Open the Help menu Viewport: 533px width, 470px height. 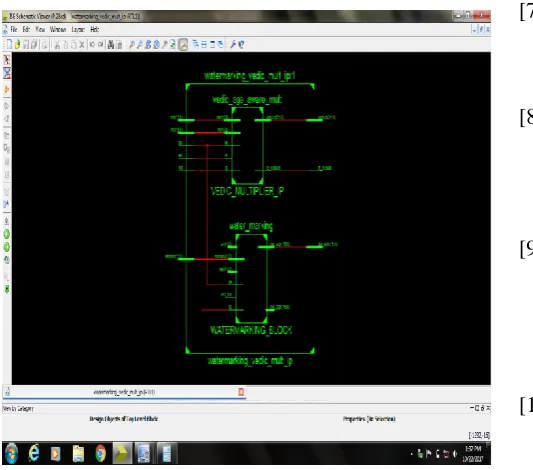(94, 30)
